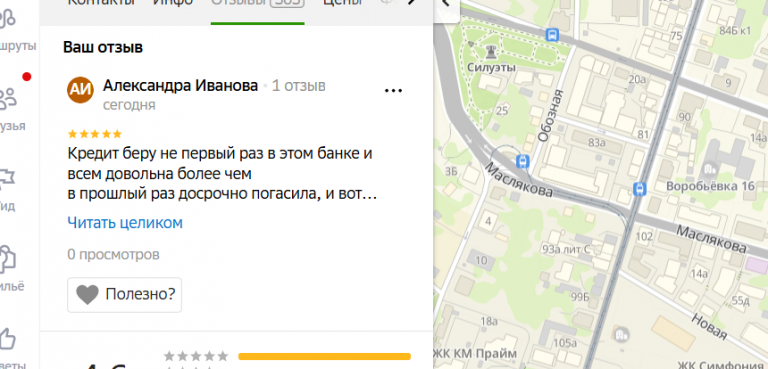Switch to the Инфо tab

click(x=173, y=4)
